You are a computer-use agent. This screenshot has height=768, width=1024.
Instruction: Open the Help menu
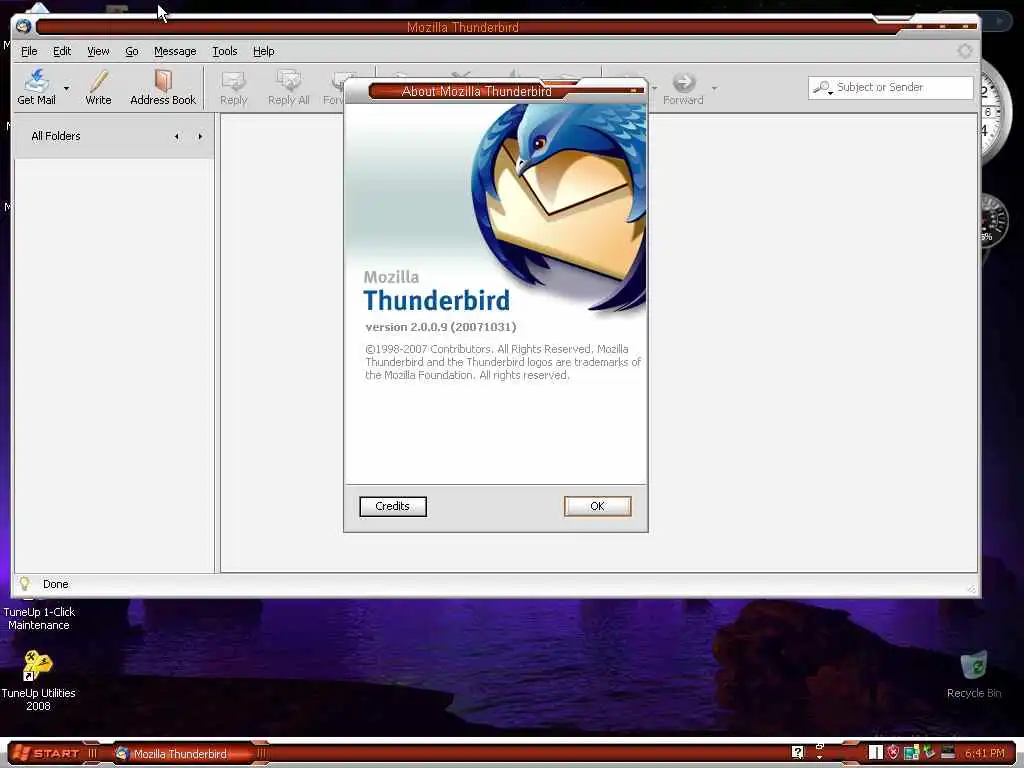click(264, 51)
